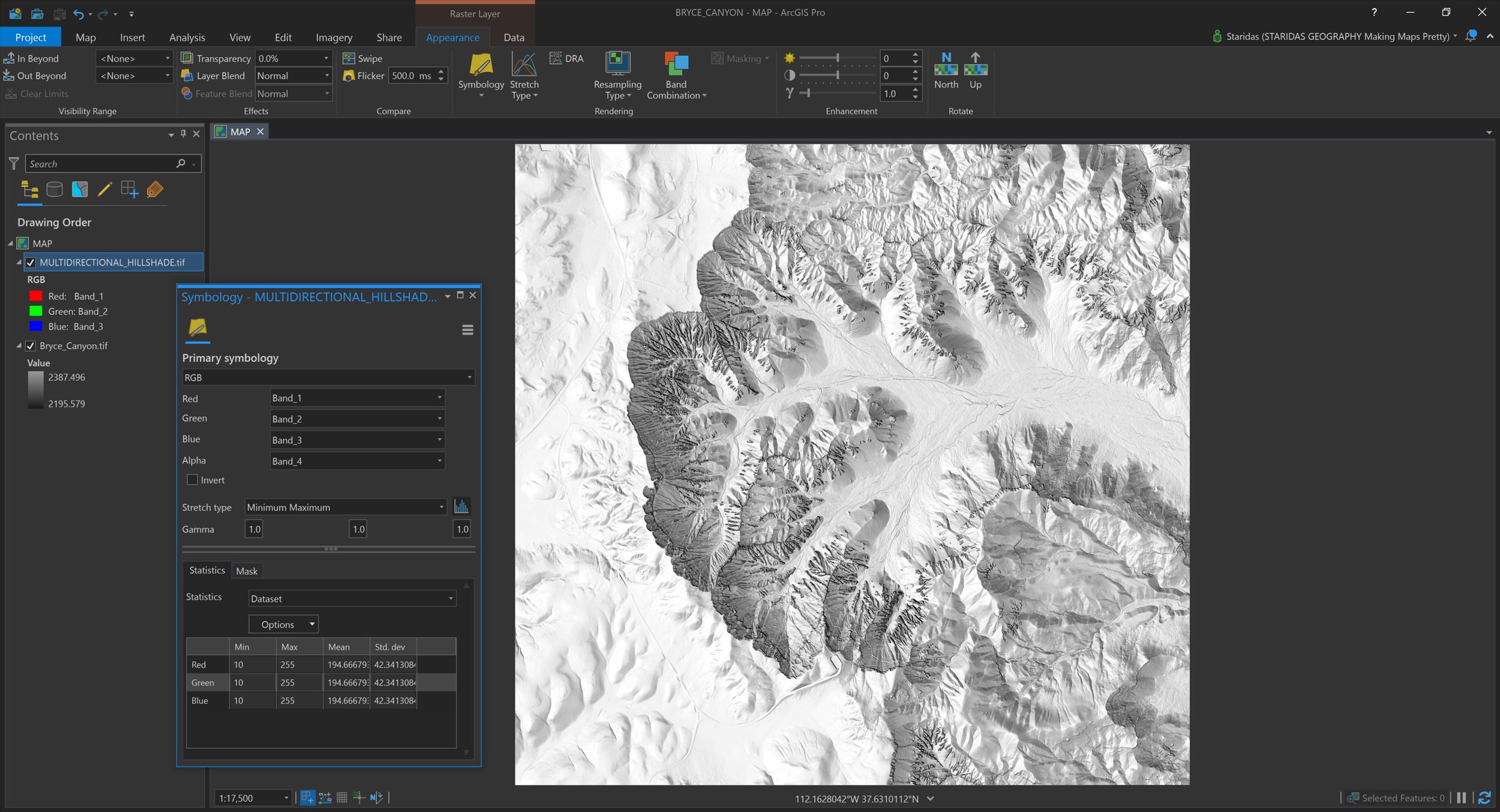Switch to the Imagery ribbon tab
The width and height of the screenshot is (1500, 812).
[x=334, y=37]
